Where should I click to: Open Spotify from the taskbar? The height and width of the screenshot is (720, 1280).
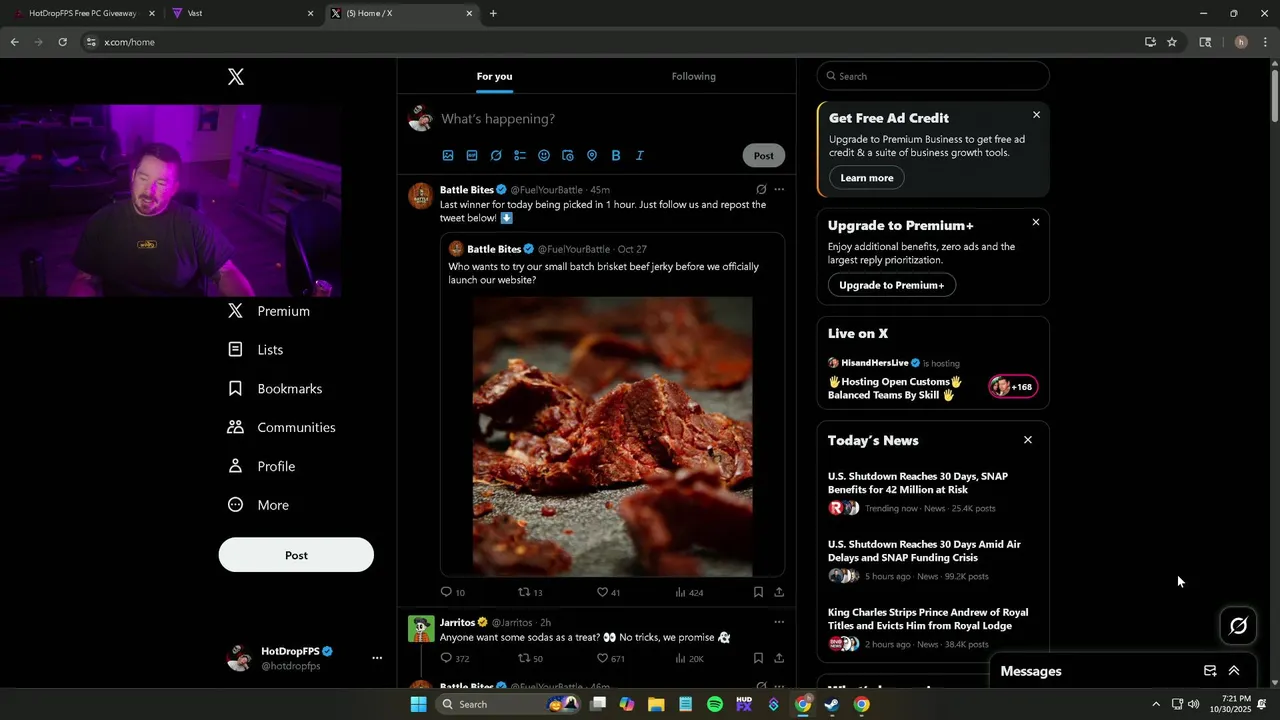[x=715, y=704]
